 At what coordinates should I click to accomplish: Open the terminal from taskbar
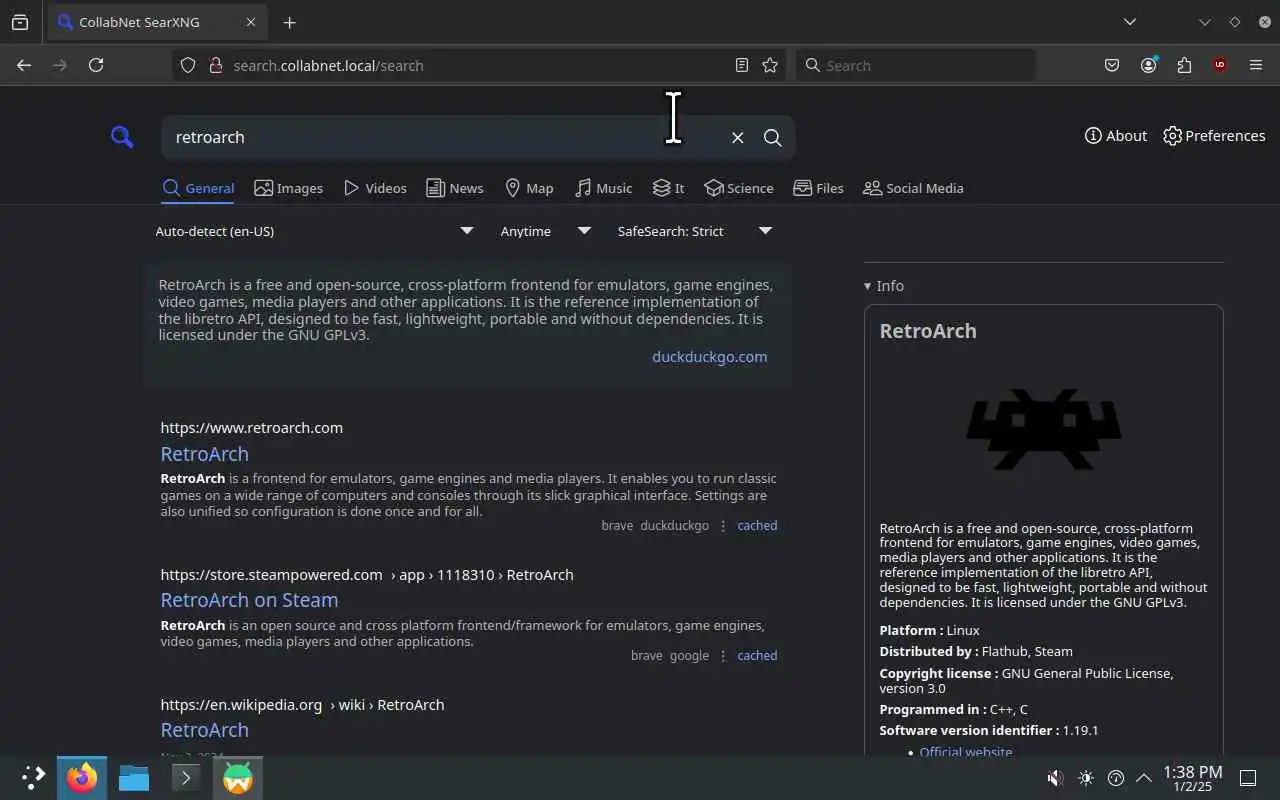pyautogui.click(x=186, y=777)
